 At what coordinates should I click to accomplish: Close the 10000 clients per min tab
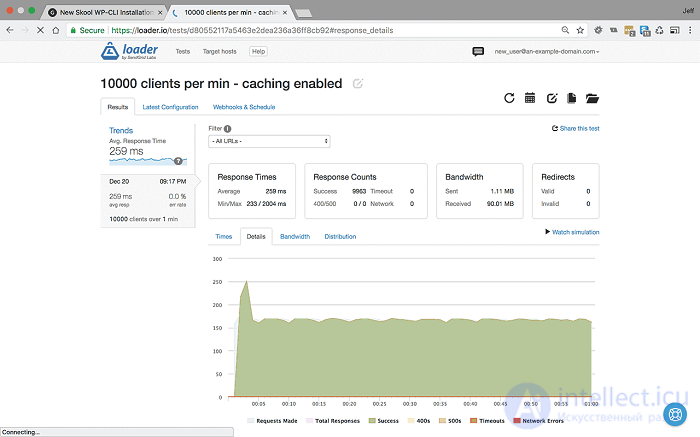[285, 12]
